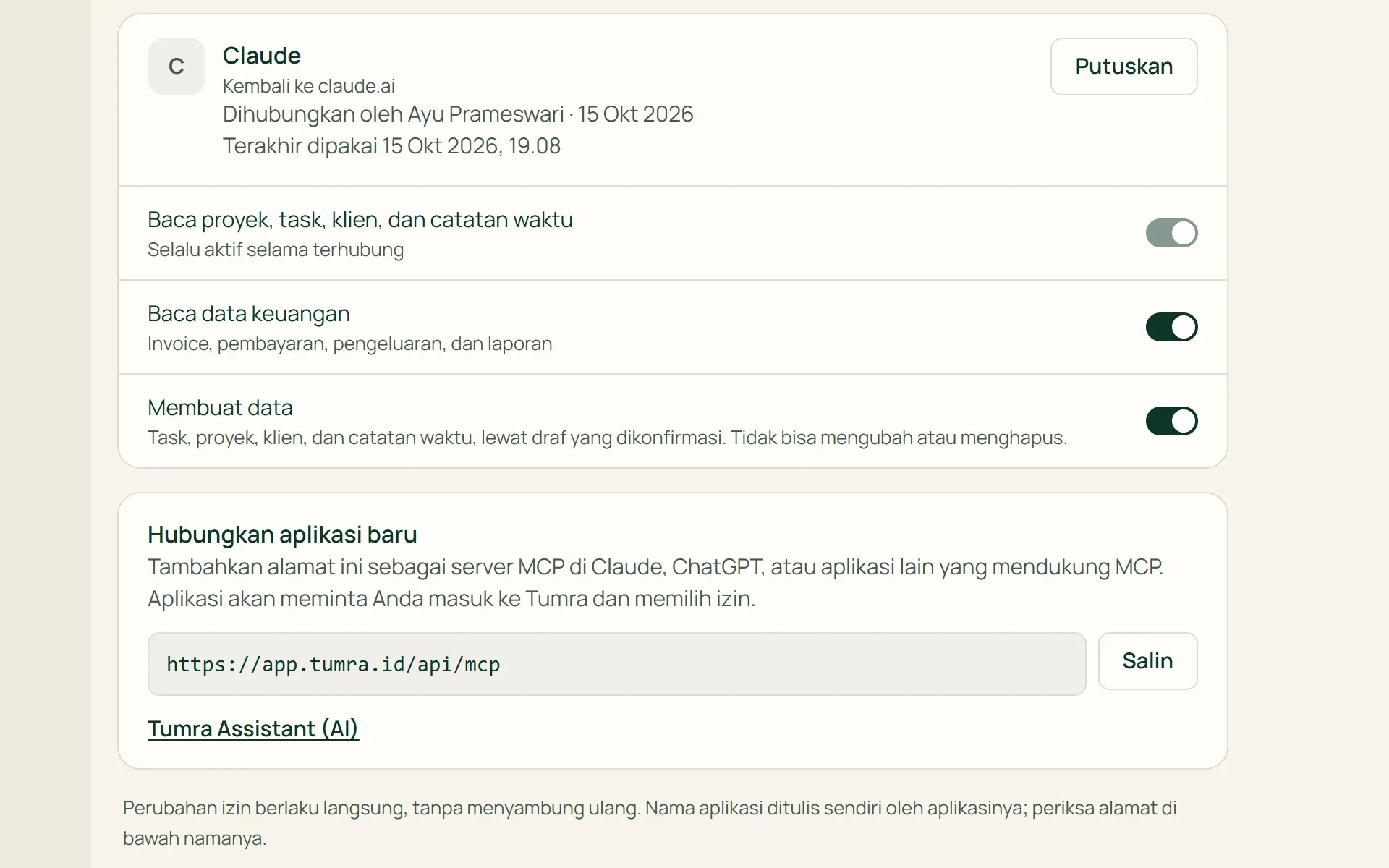Click 'Selalu aktif selama terhubung' note

coord(276,250)
